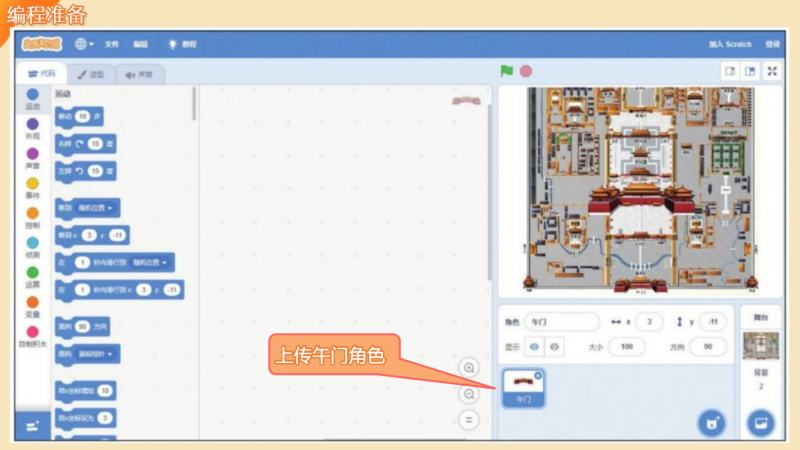Switch to the 代码 (Code) tab
800x450 pixels.
tap(41, 74)
